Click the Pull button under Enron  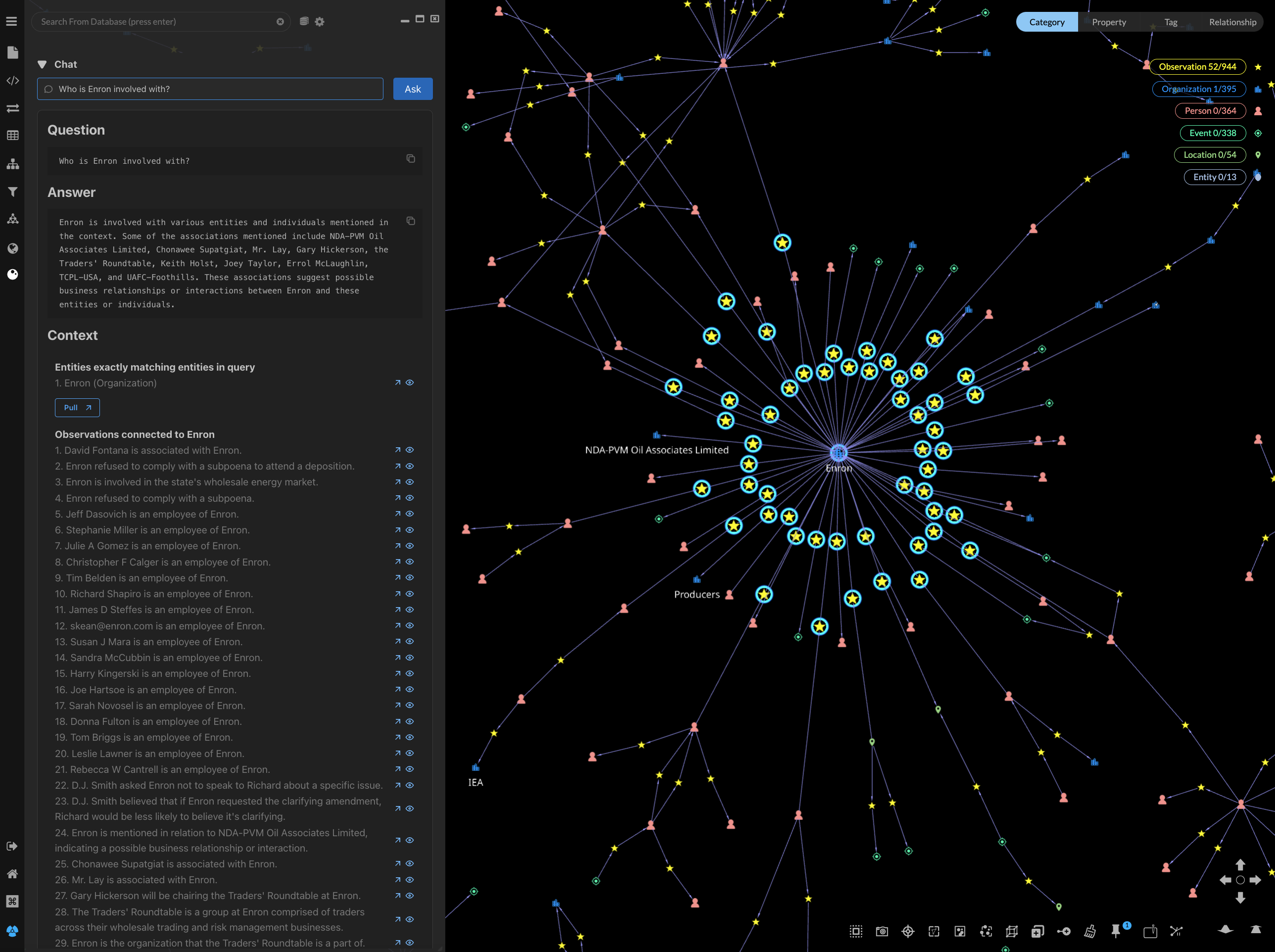click(77, 407)
